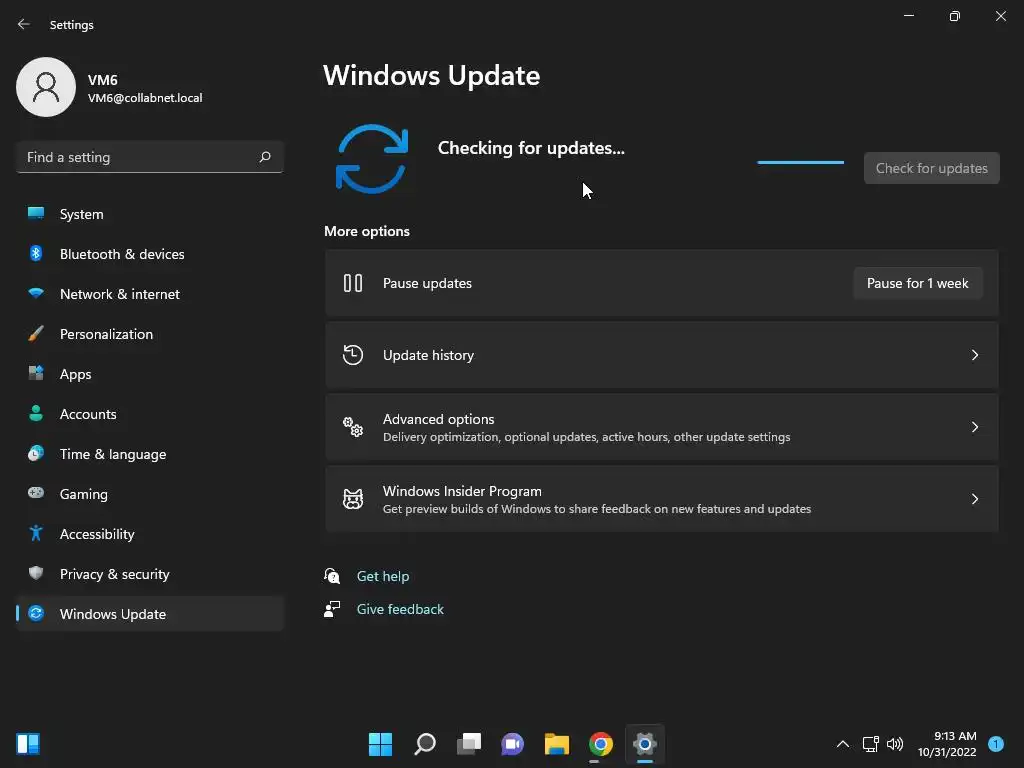This screenshot has height=768, width=1024.
Task: Open the notification badge showing 1
Action: tap(996, 744)
